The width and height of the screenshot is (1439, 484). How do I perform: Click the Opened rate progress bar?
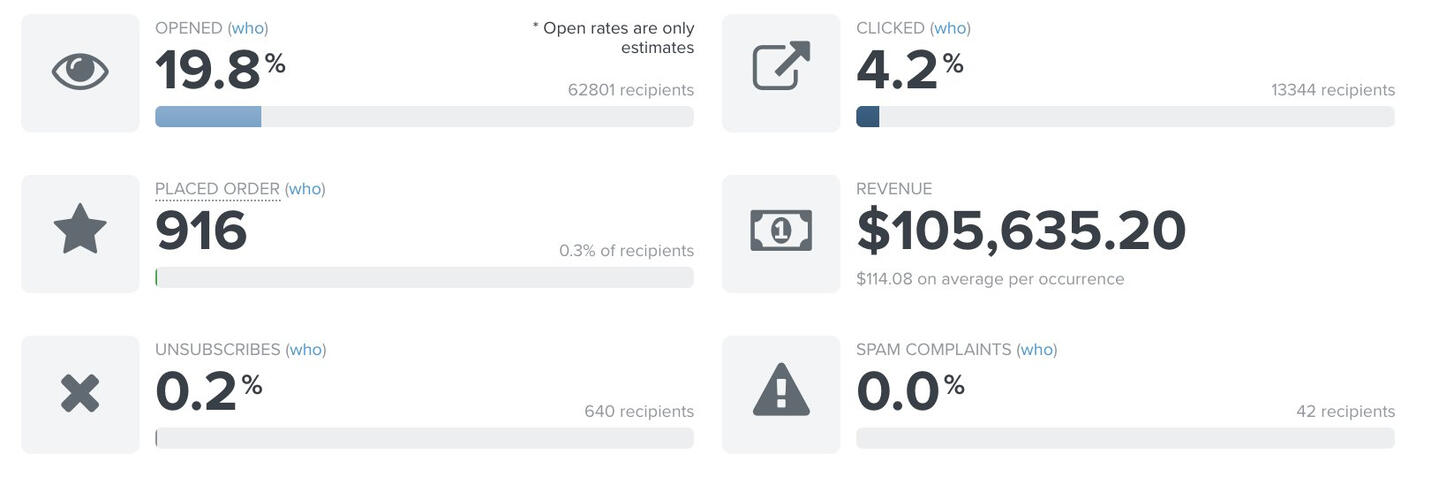pos(424,116)
